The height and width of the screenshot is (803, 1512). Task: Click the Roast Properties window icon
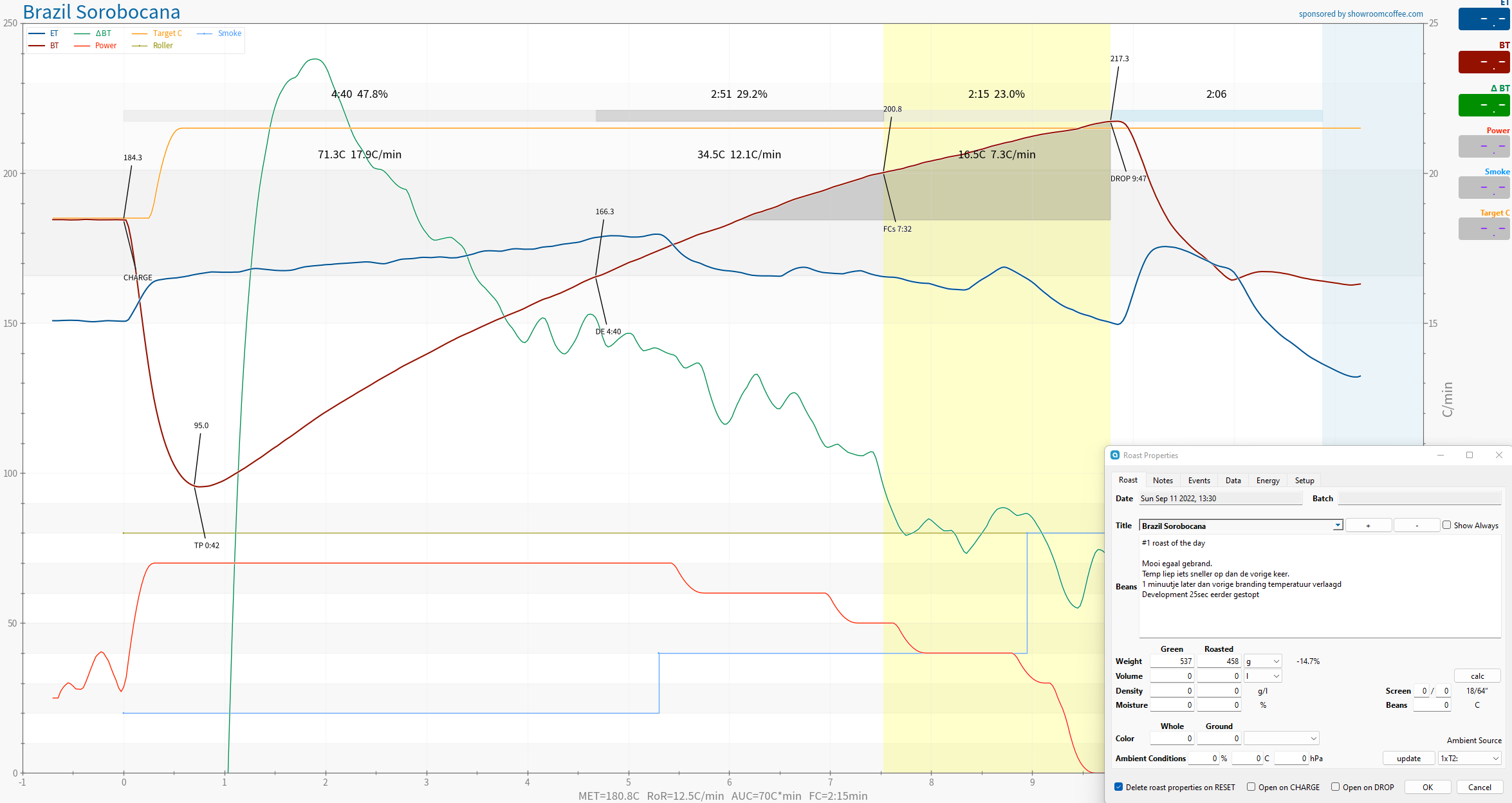click(x=1115, y=455)
